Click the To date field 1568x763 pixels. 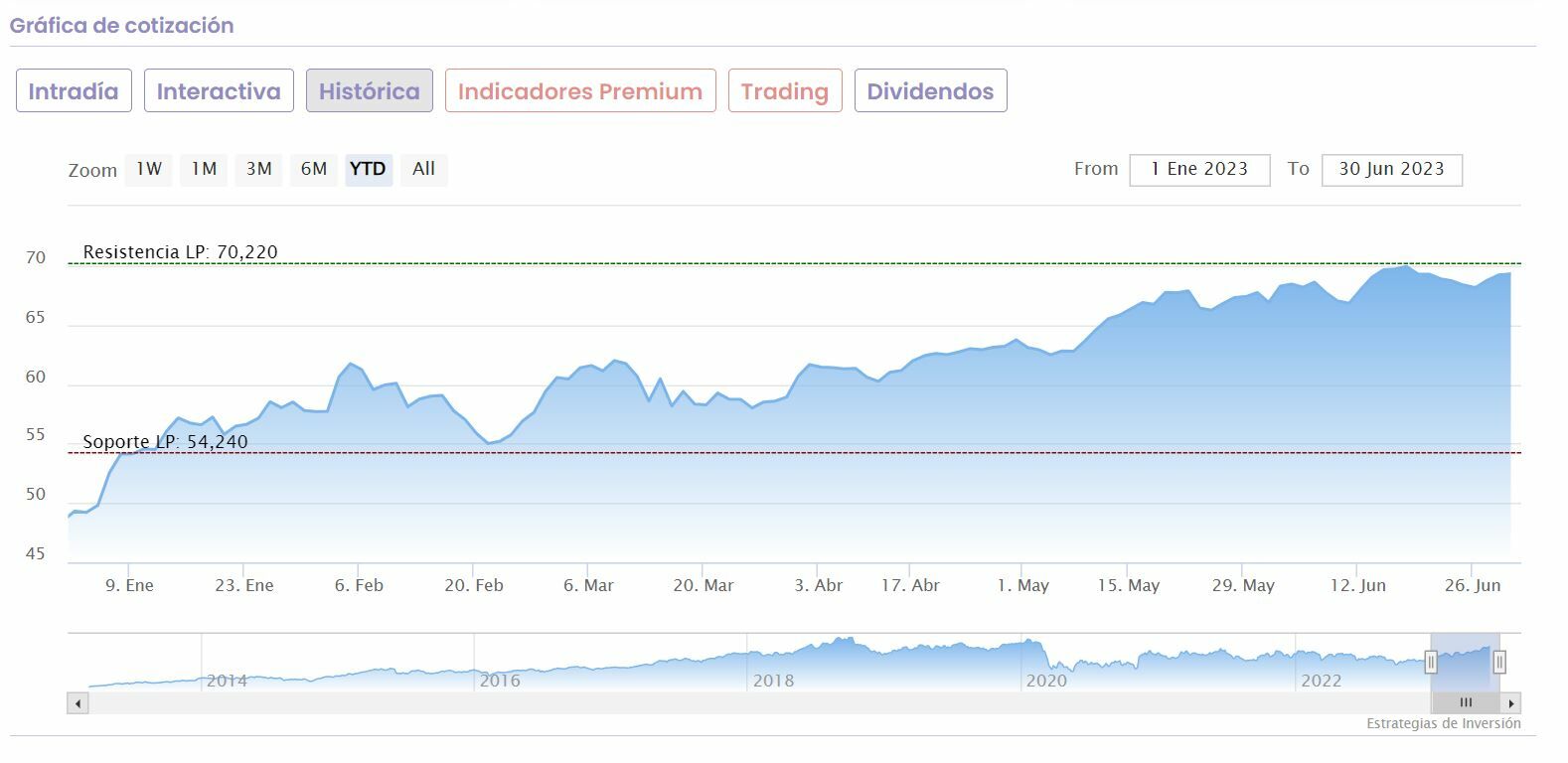[x=1391, y=170]
